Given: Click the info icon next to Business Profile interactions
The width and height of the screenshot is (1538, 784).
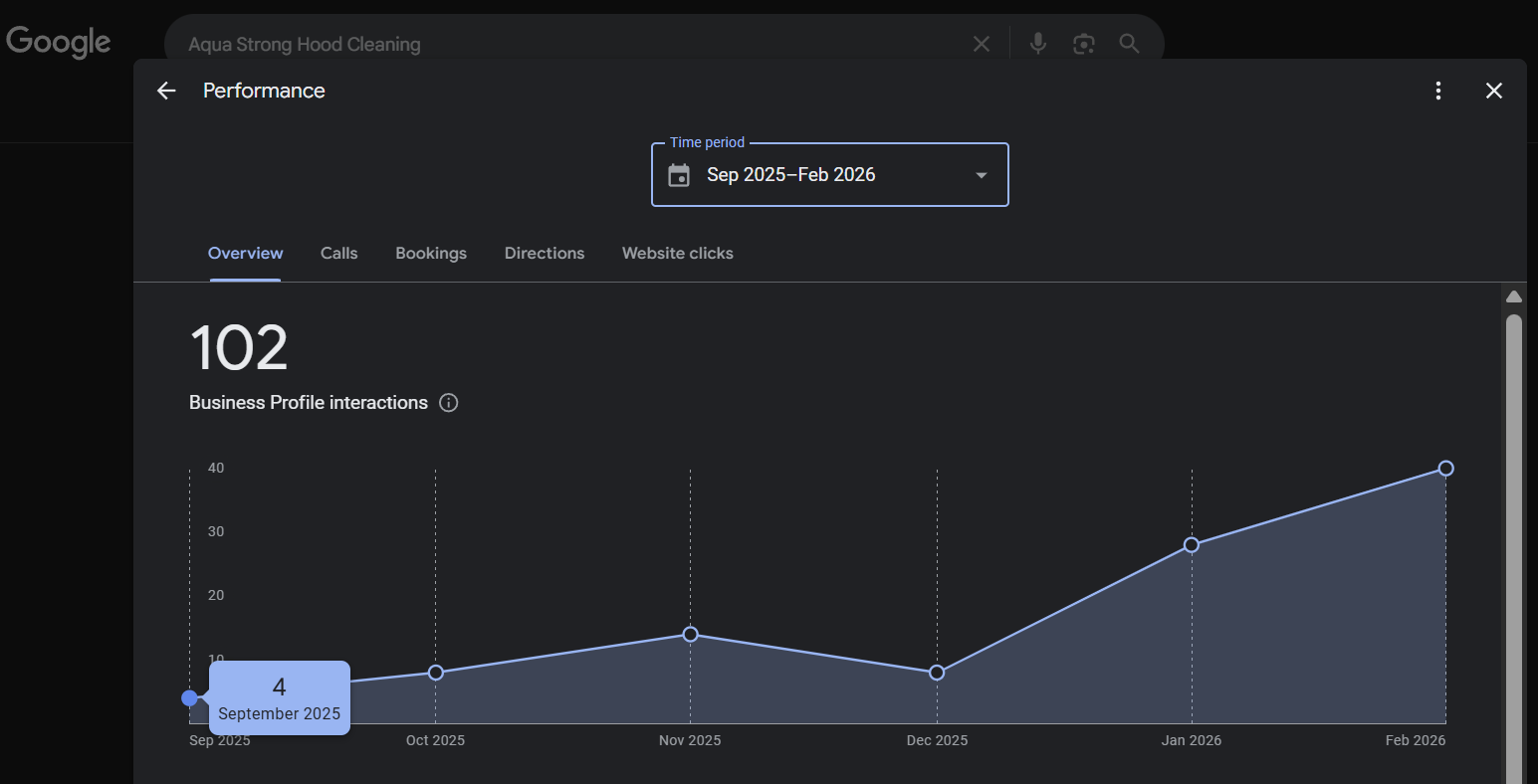Looking at the screenshot, I should click(449, 403).
